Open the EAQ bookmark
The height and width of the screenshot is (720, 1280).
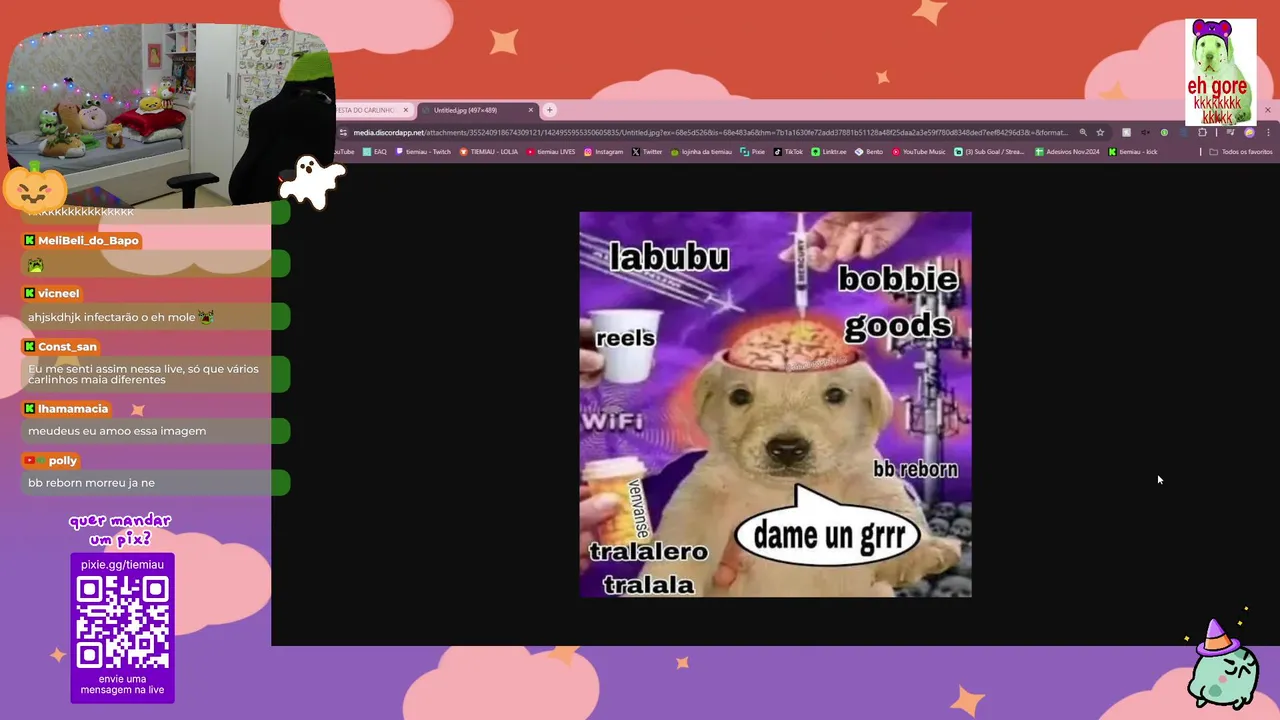point(375,152)
